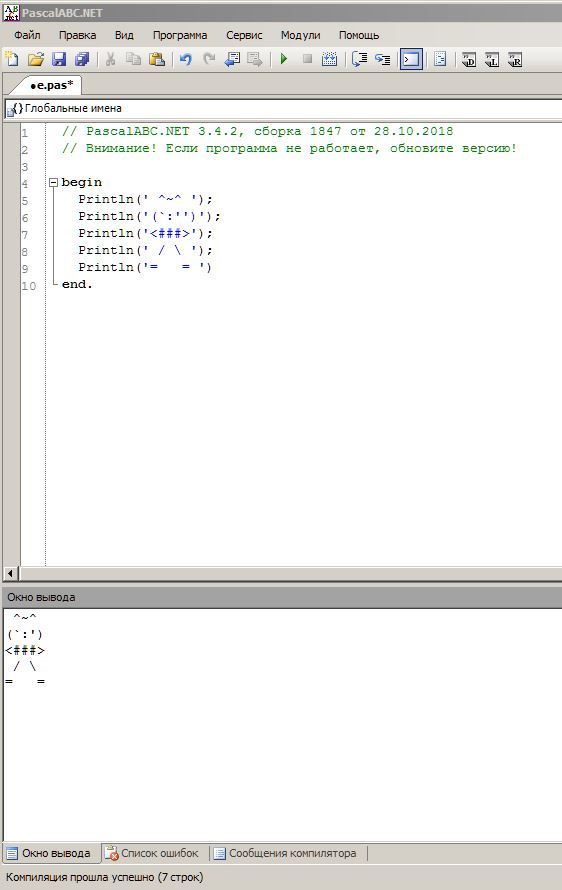
Task: Run the program with the green play icon
Action: 284,59
